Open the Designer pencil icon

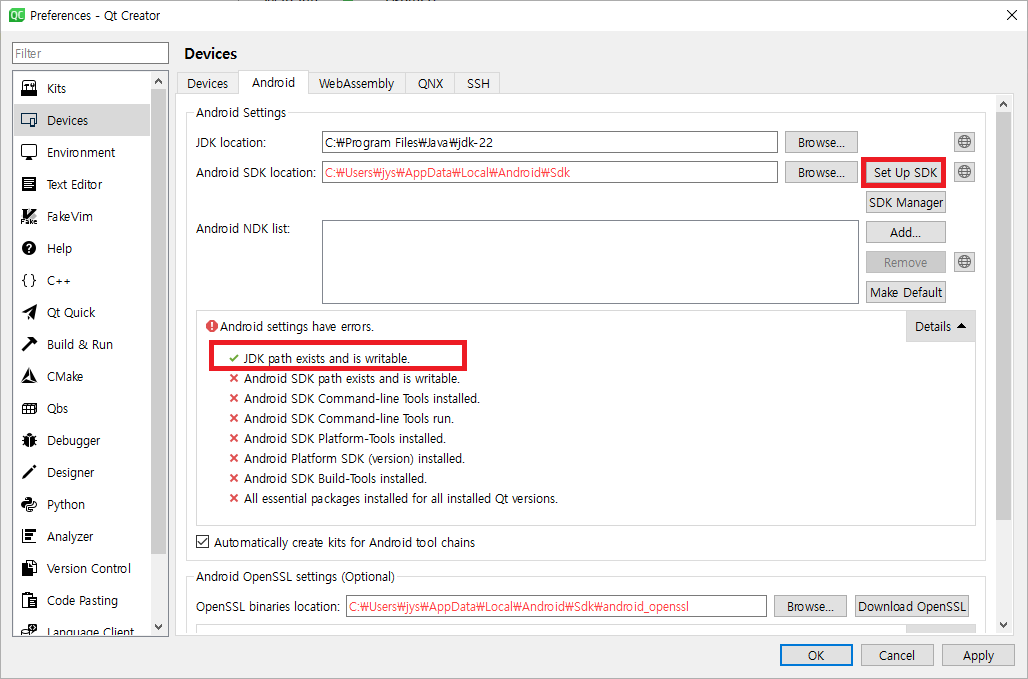pos(29,473)
